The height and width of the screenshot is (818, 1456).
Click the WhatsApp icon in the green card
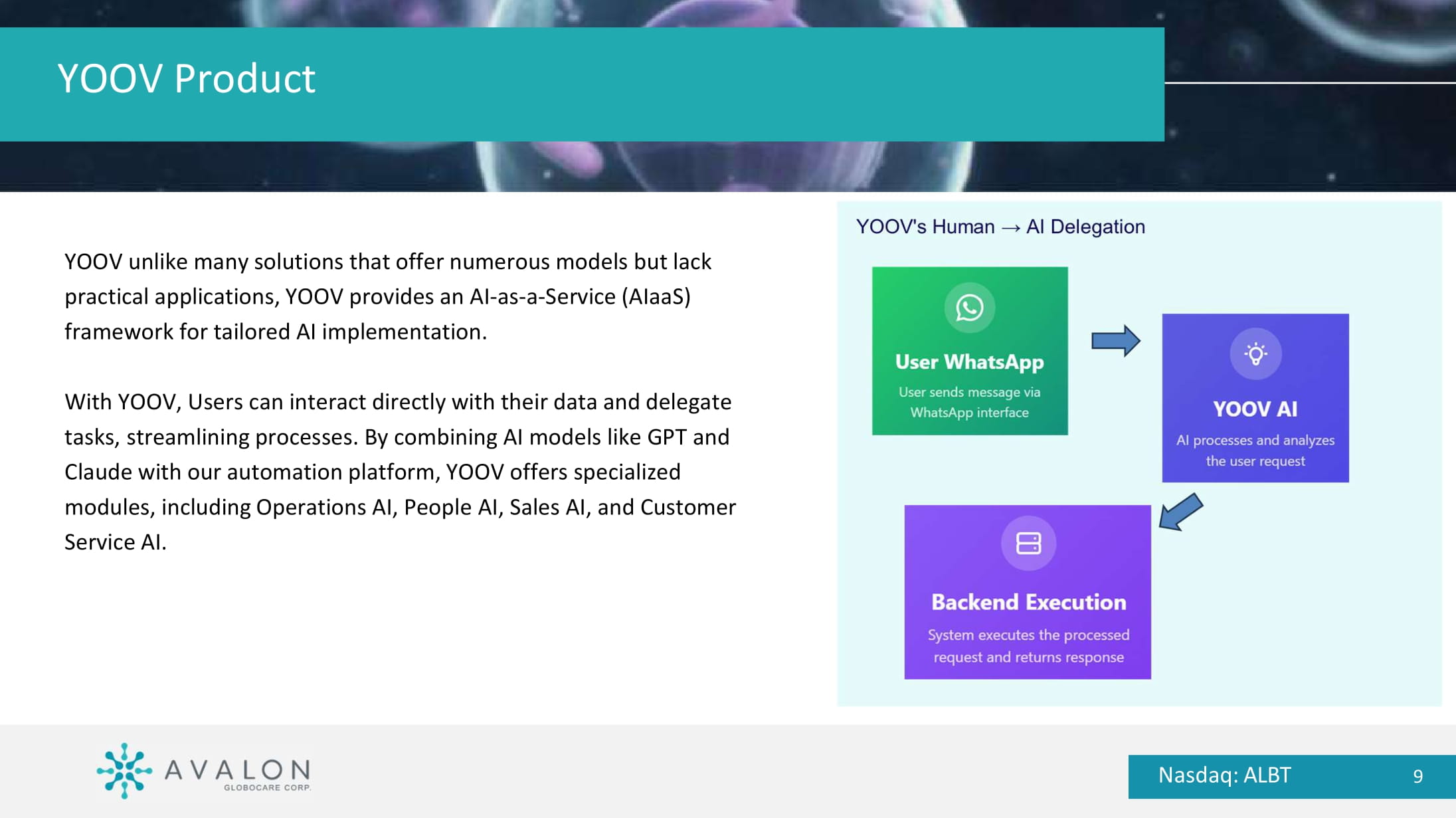(969, 308)
